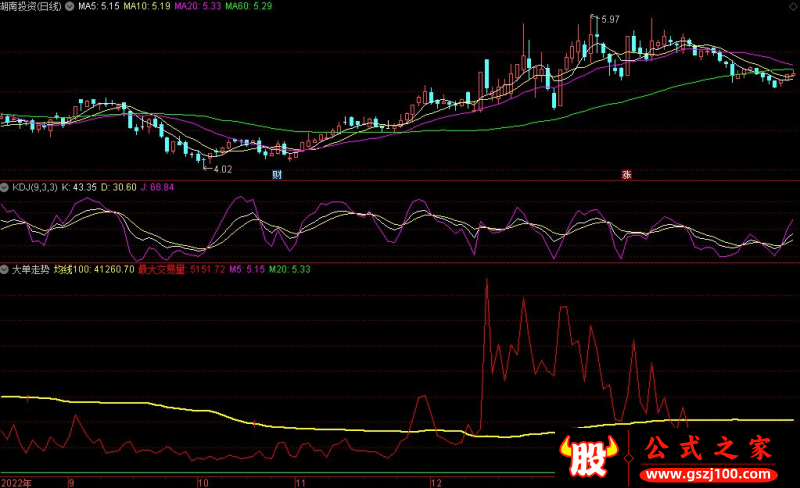Click the M20: 5.33 value
800x488 pixels.
[290, 269]
